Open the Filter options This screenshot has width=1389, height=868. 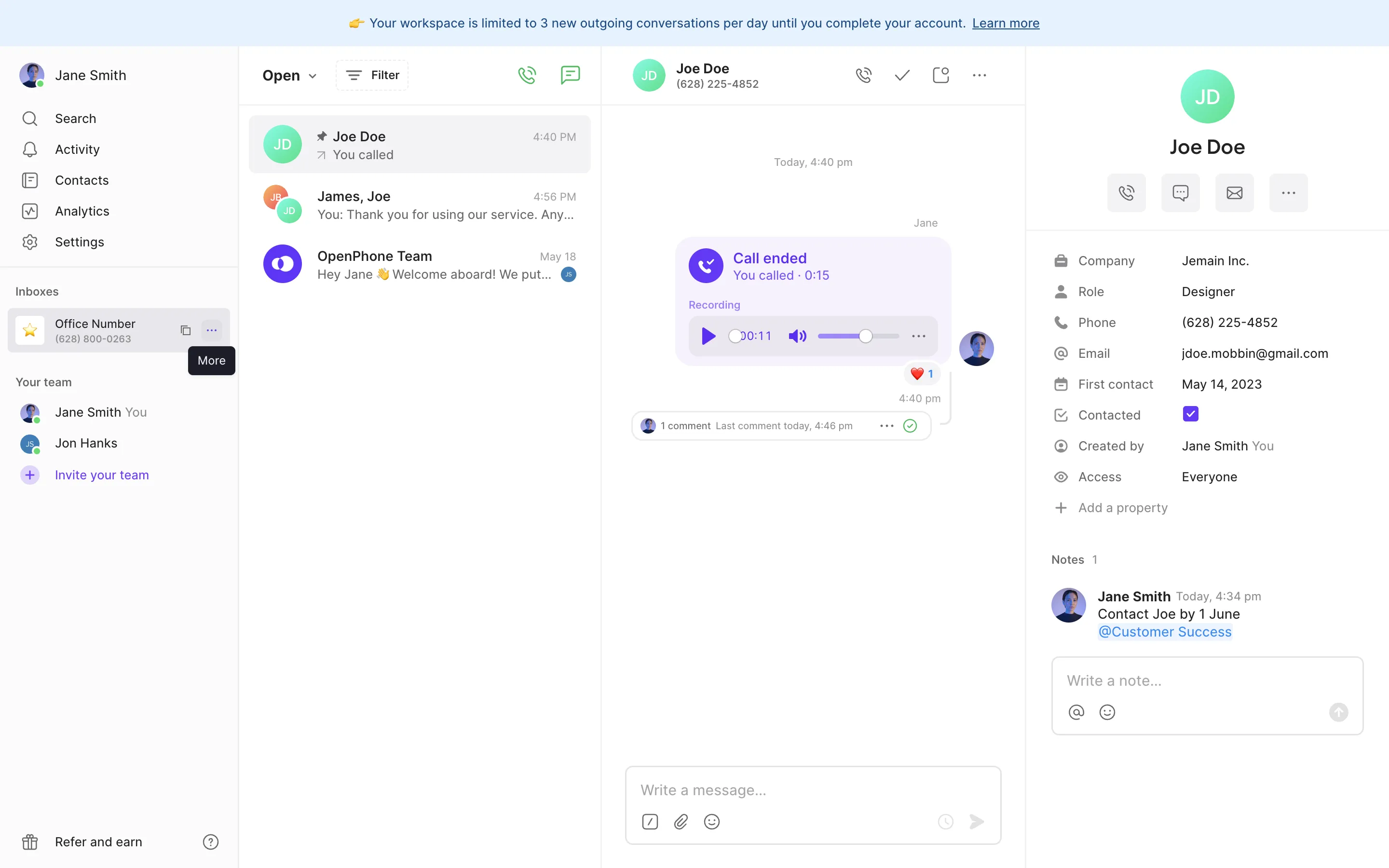(x=372, y=75)
